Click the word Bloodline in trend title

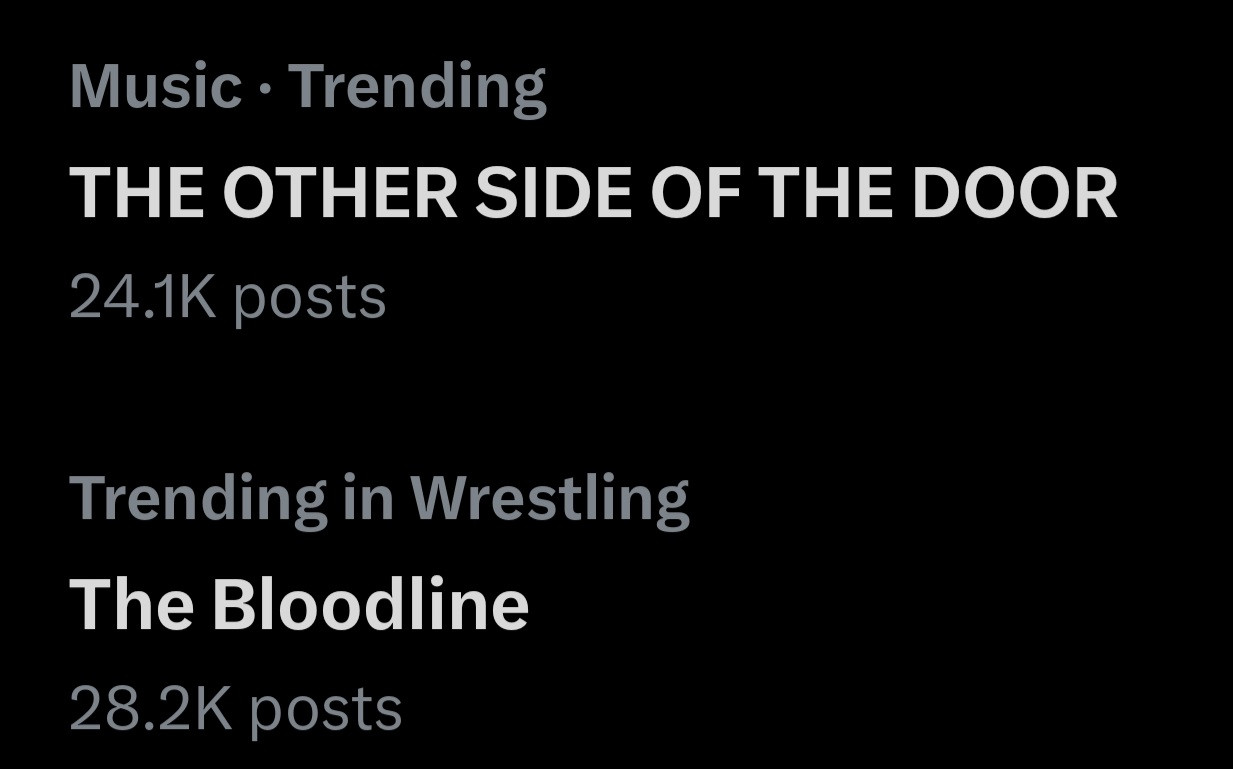[369, 605]
